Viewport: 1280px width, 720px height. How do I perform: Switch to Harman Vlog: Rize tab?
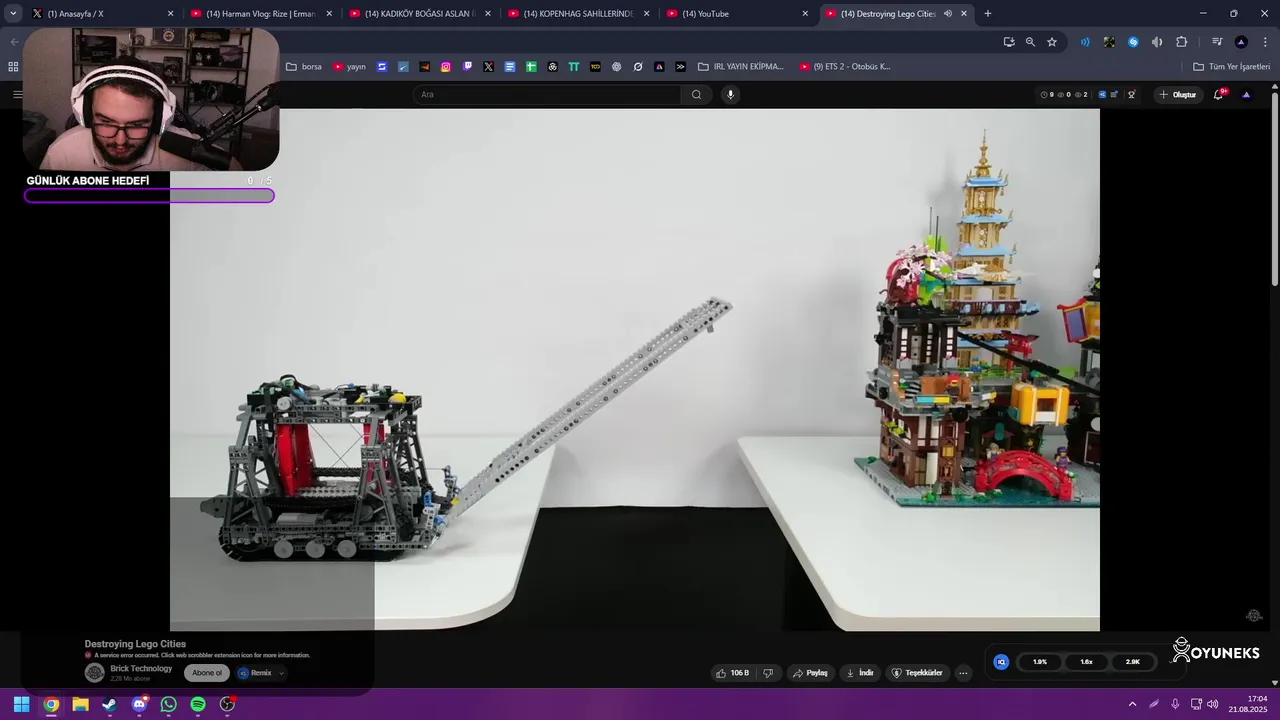coord(261,14)
